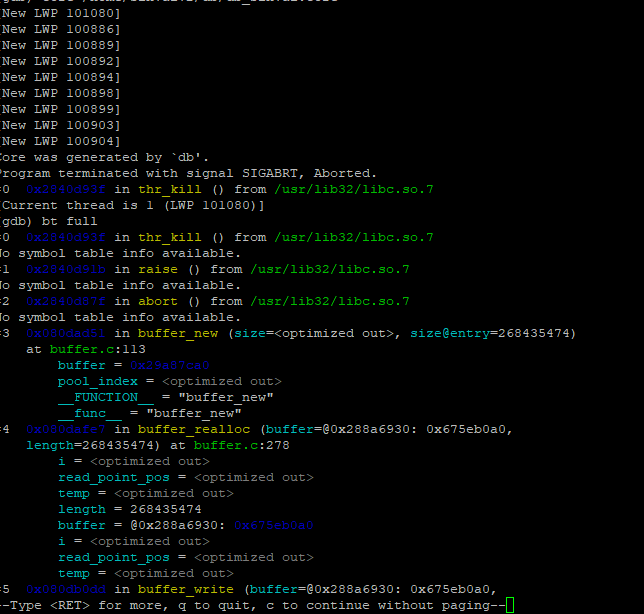Click the buffer.c:278 file reference

(242, 446)
